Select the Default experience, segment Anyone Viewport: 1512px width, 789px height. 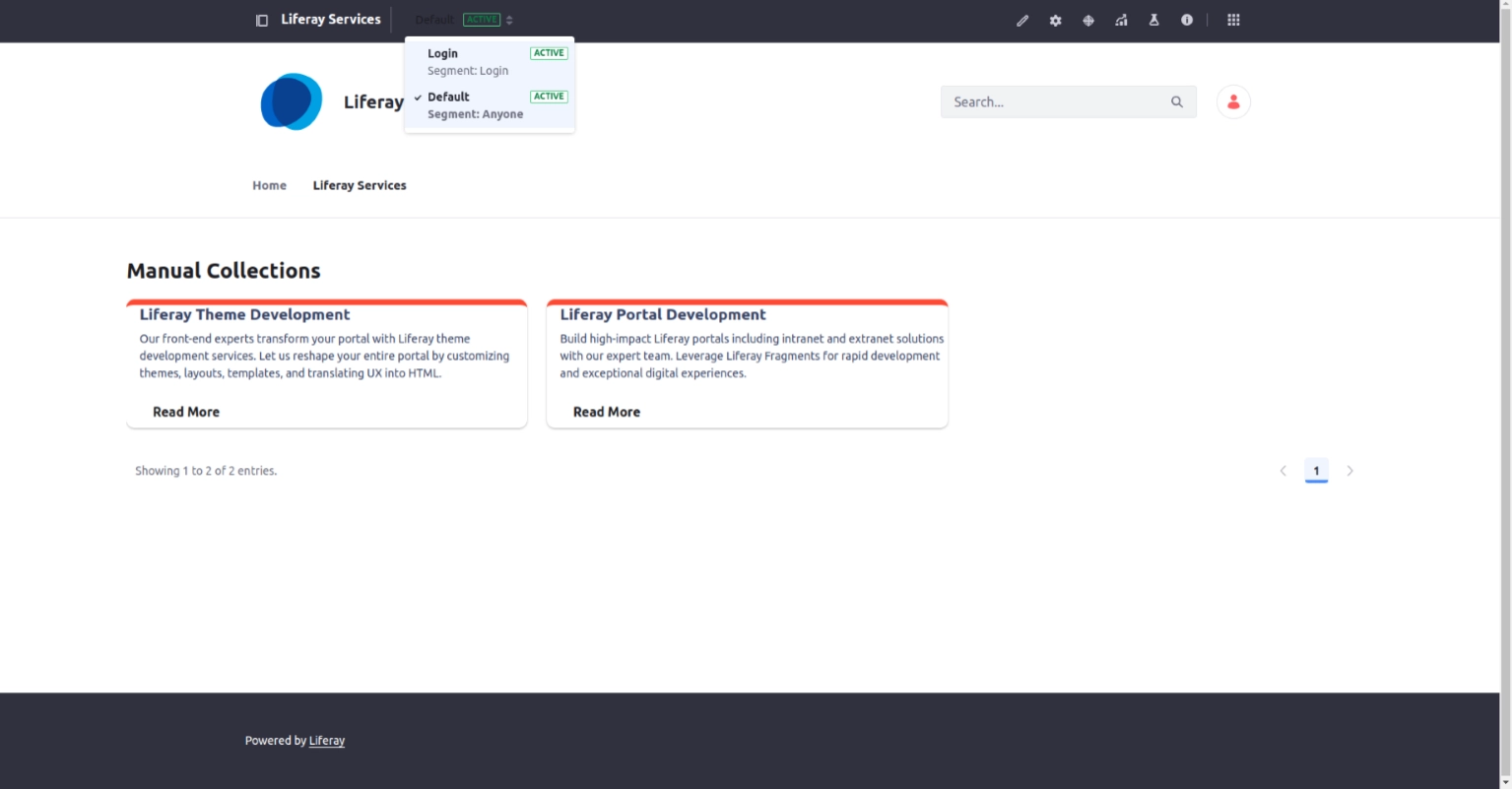[490, 105]
